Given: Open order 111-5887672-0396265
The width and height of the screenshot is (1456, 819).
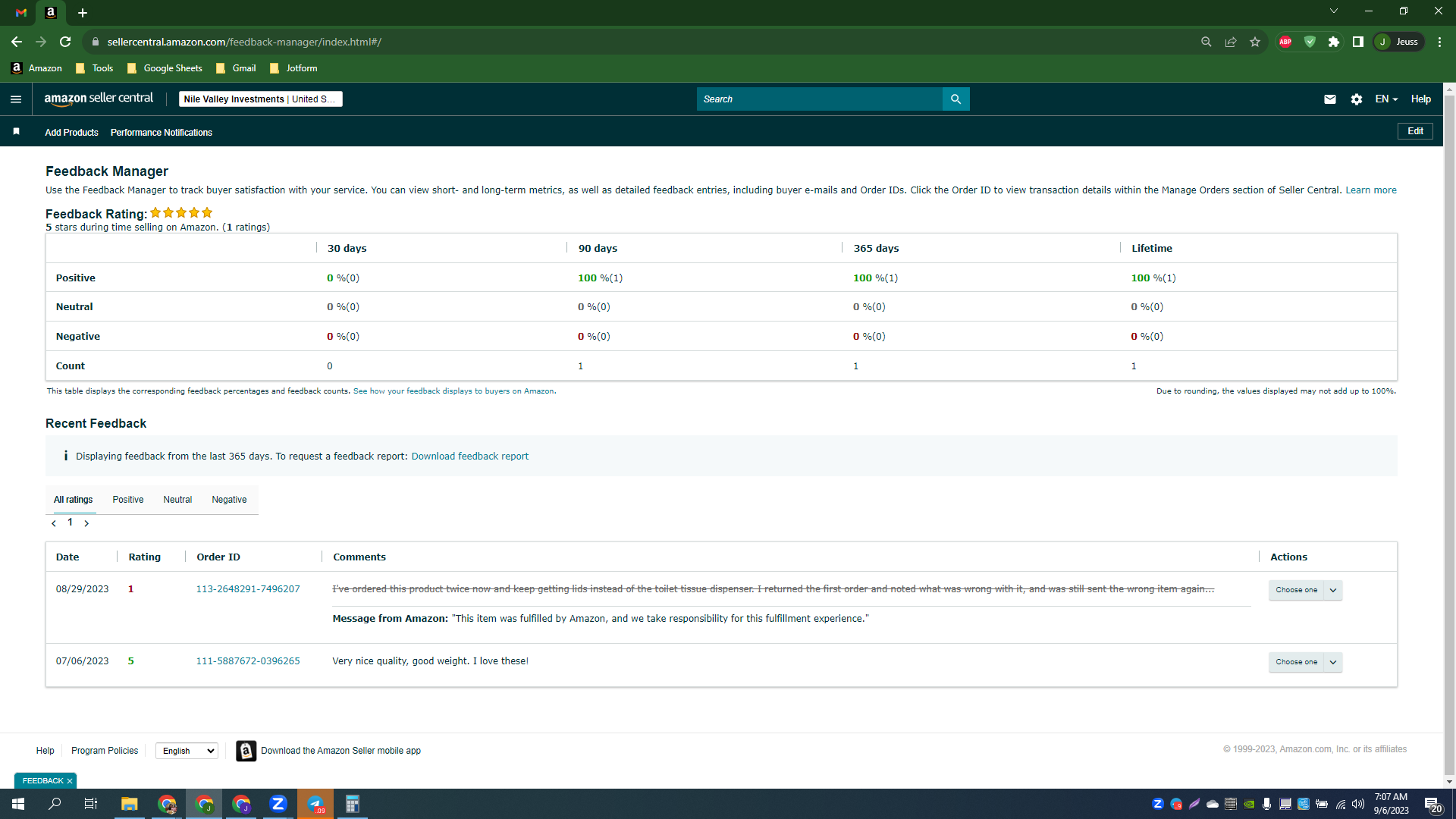Looking at the screenshot, I should click(x=248, y=661).
